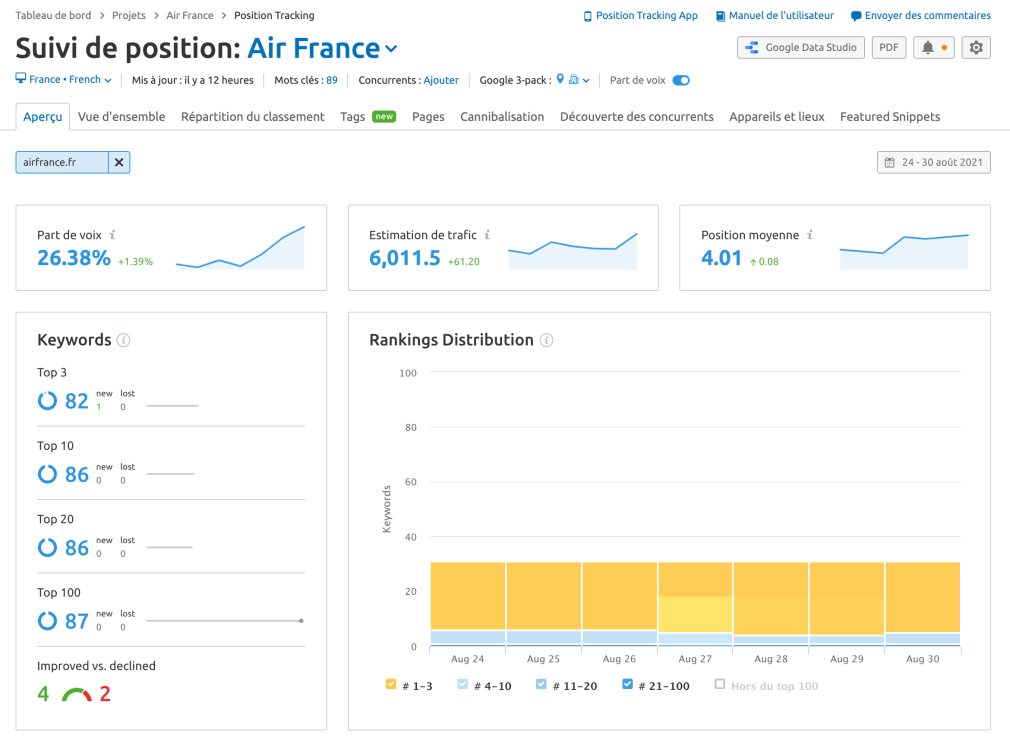Export report with PDF button
Image resolution: width=1010 pixels, height=740 pixels.
tap(889, 48)
